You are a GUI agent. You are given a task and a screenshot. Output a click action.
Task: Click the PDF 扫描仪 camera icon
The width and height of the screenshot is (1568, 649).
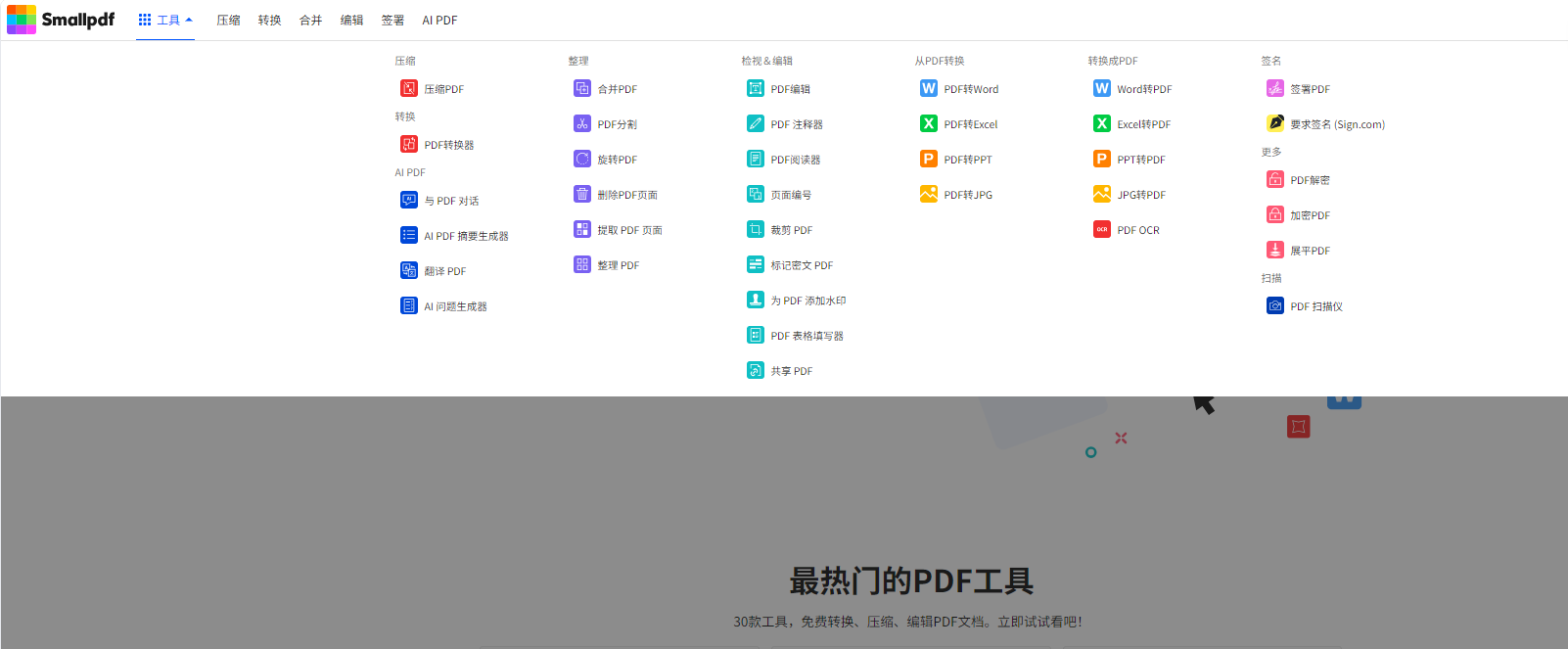[x=1275, y=306]
